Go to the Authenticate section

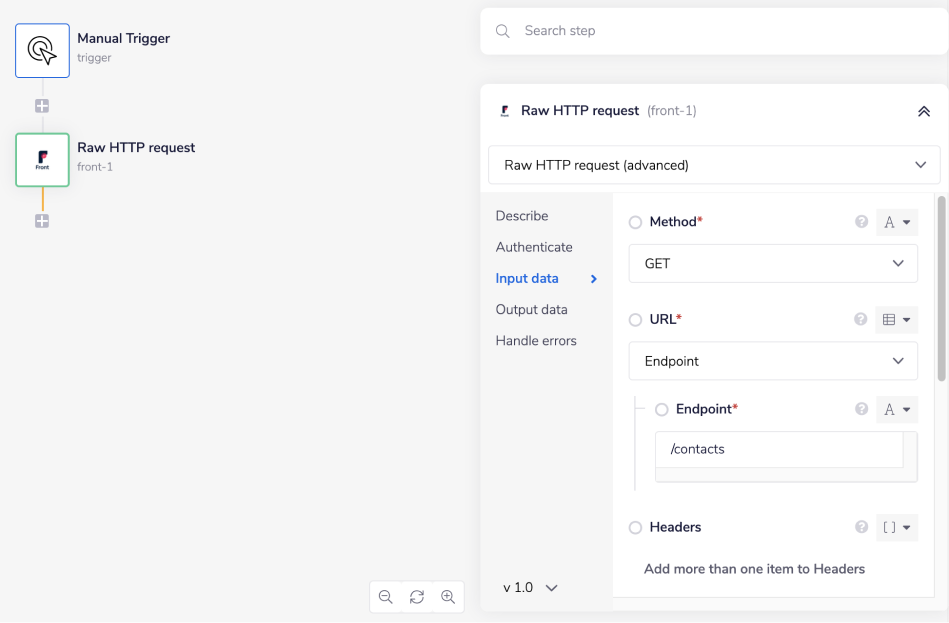534,247
